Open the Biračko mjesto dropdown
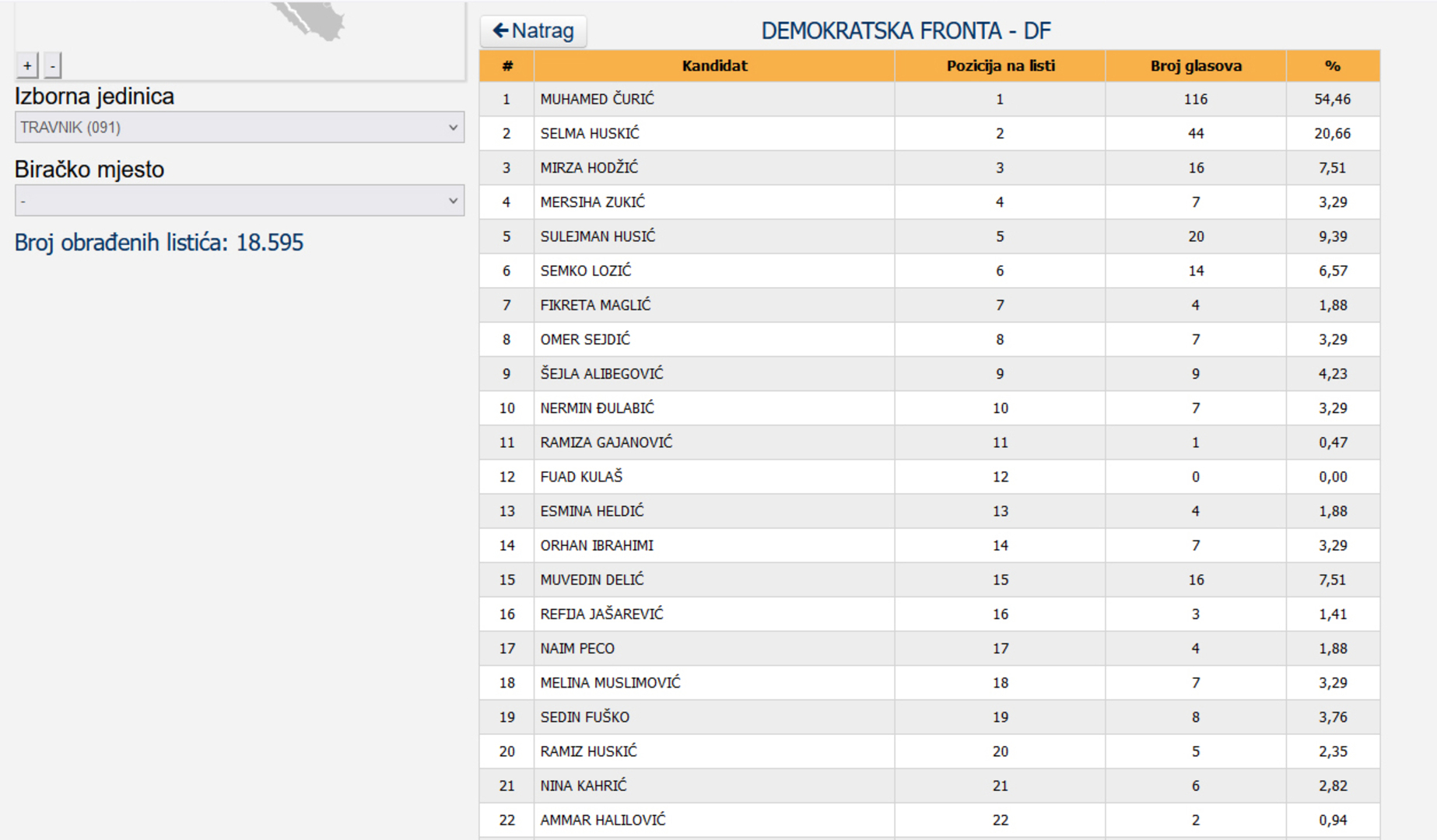The image size is (1437, 840). click(239, 201)
